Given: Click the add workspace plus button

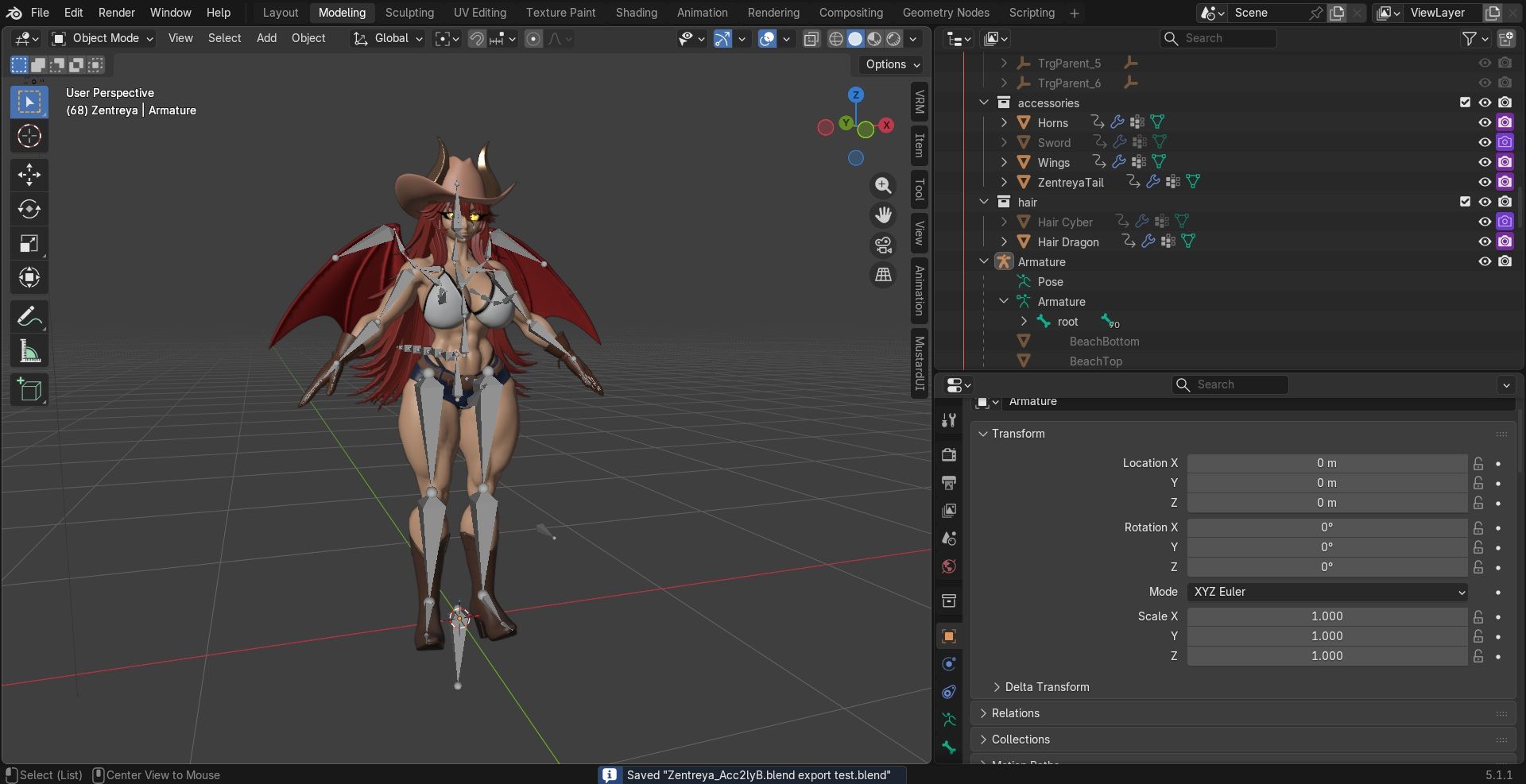Looking at the screenshot, I should (1075, 13).
